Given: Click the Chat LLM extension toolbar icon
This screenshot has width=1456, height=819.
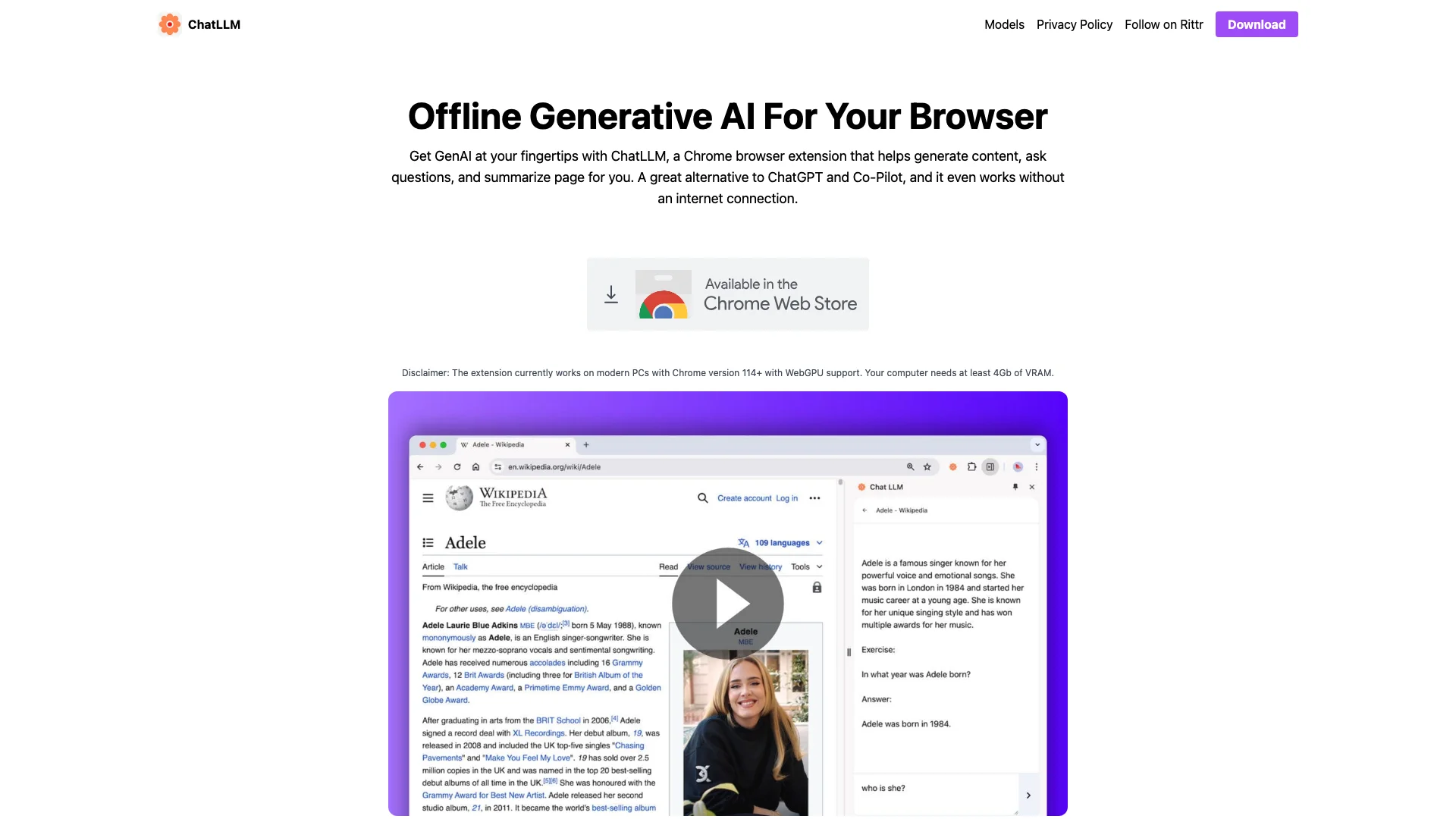Looking at the screenshot, I should 952,466.
